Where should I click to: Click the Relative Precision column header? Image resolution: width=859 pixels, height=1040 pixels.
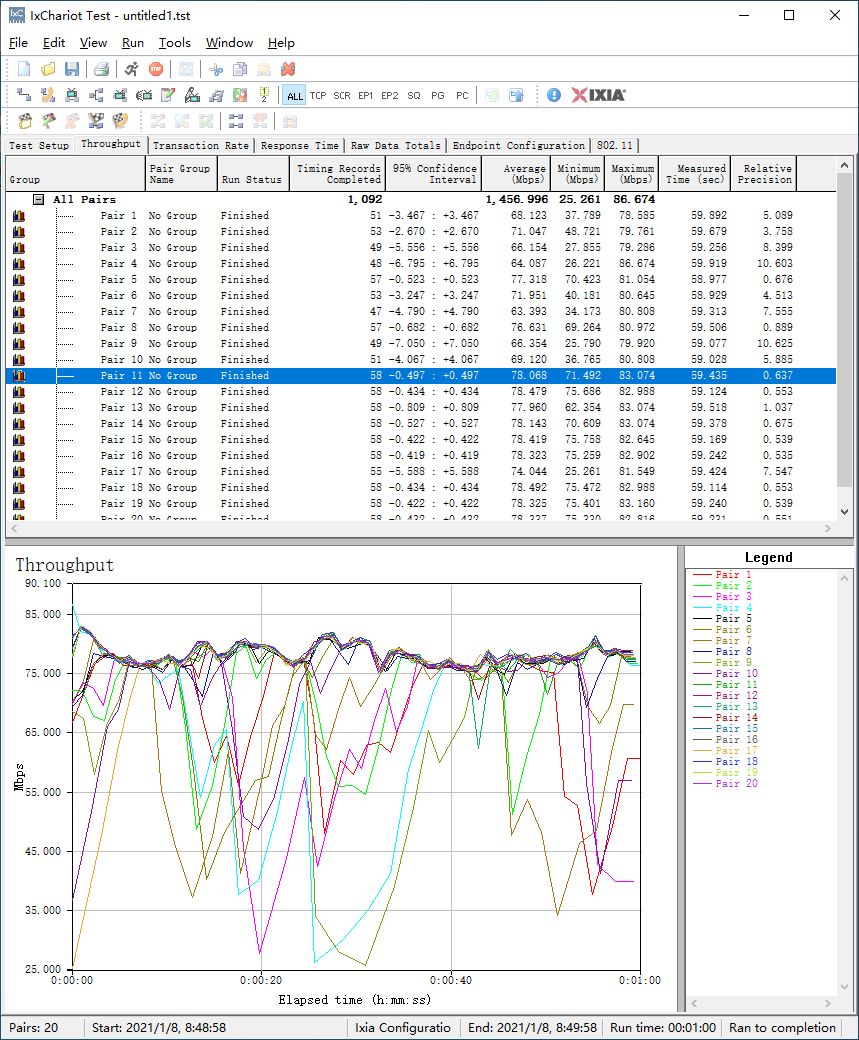[763, 174]
